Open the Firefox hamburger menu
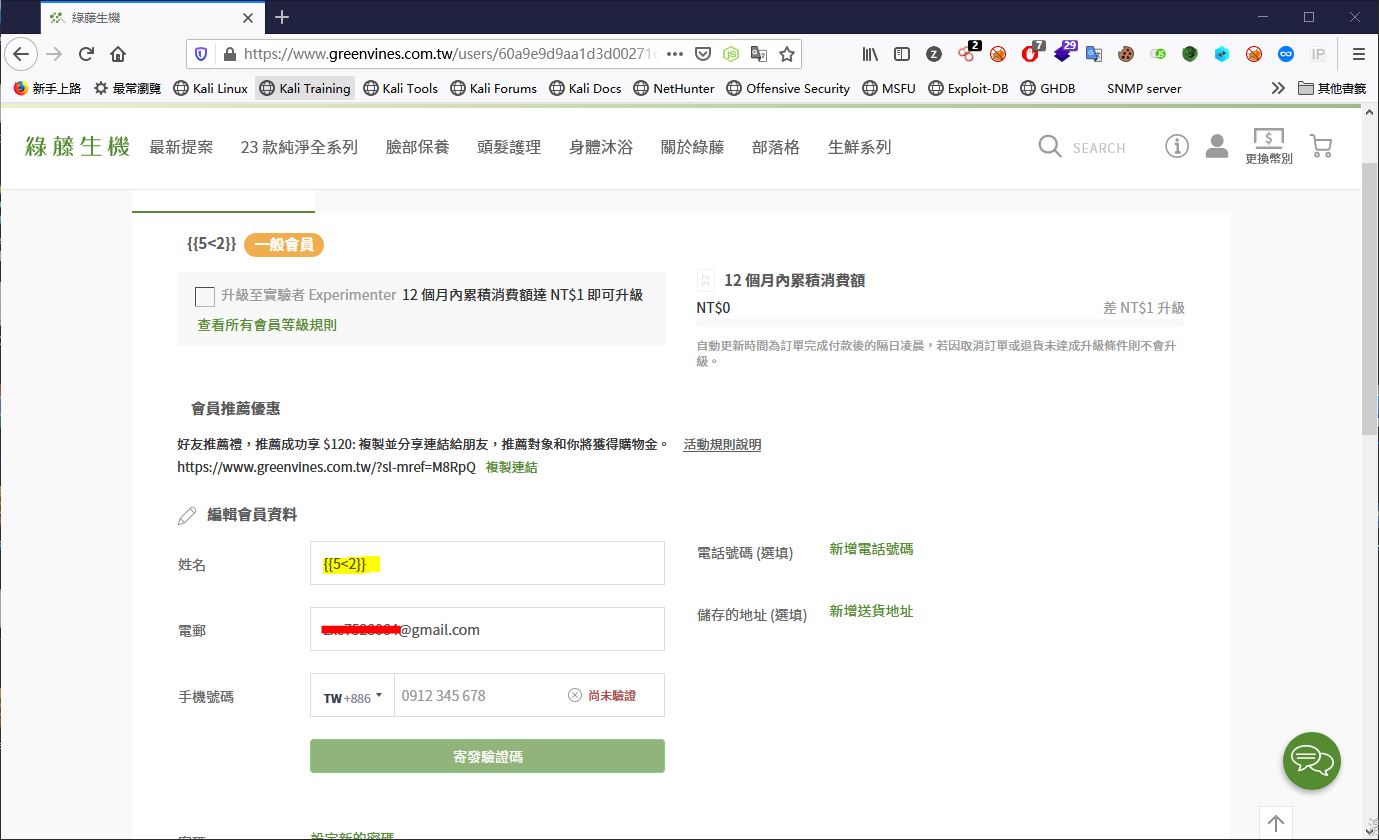The image size is (1379, 840). tap(1358, 54)
